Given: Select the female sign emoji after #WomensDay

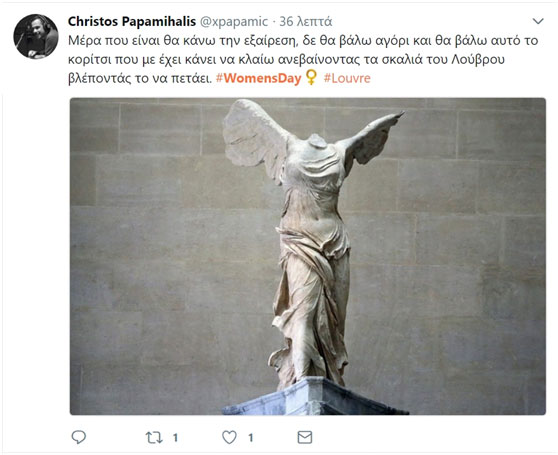Looking at the screenshot, I should [311, 77].
